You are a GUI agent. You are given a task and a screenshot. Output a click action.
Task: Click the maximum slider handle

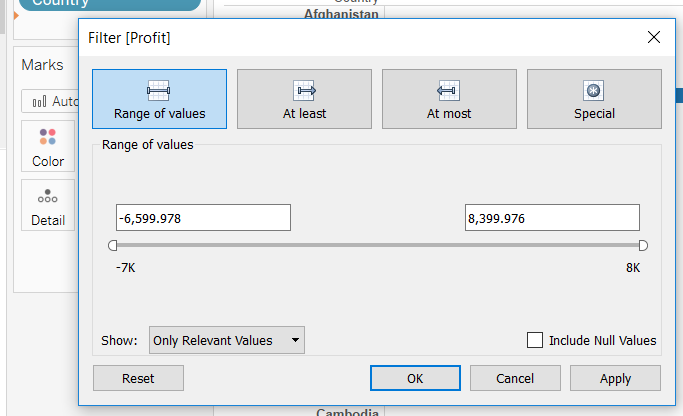click(x=643, y=245)
